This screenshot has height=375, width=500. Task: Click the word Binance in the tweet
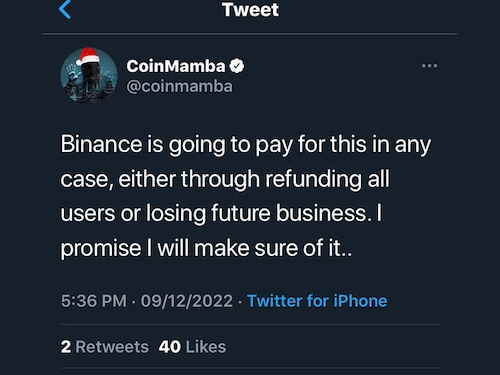[101, 144]
